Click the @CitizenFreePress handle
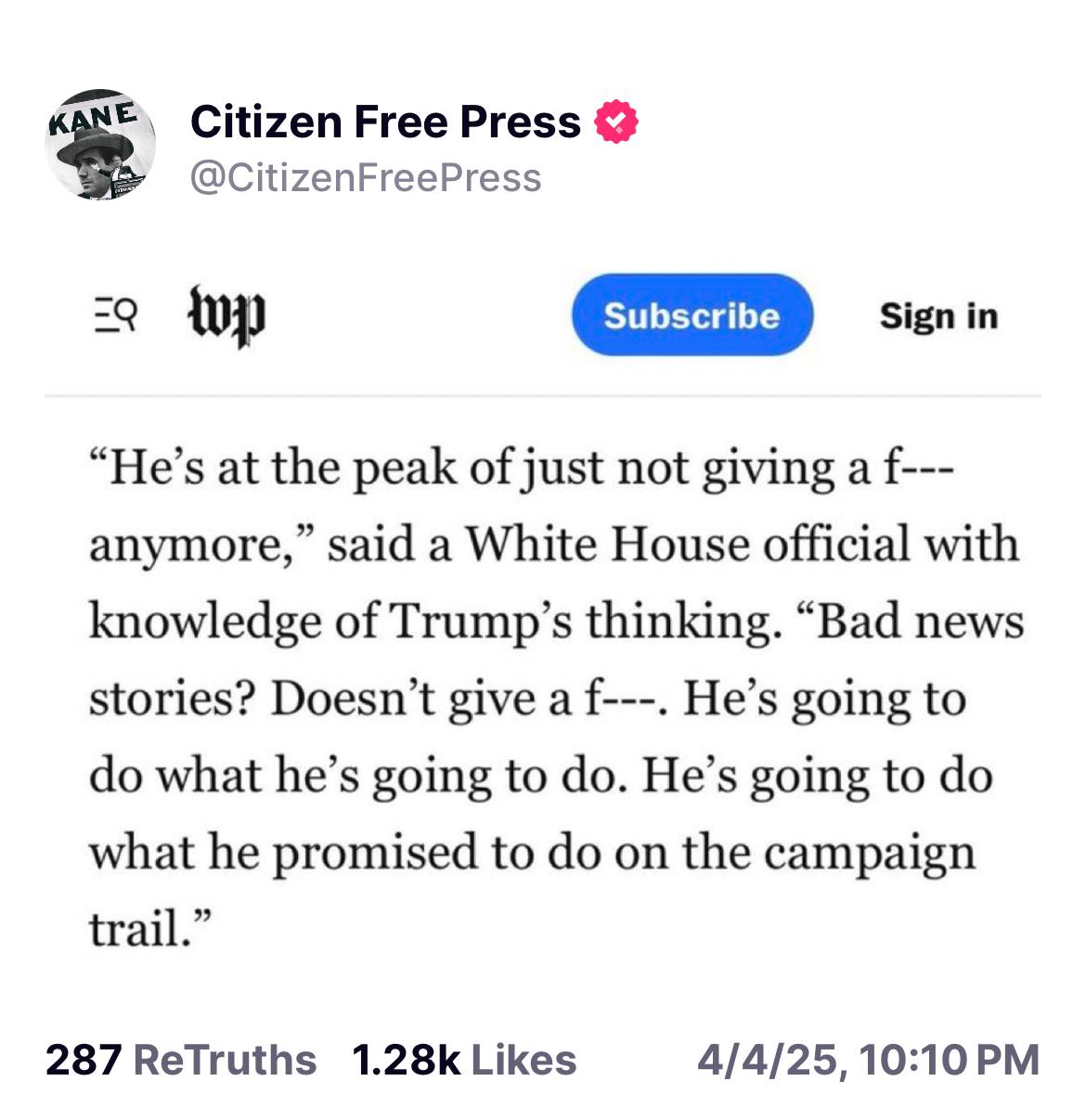1086x1120 pixels. 366,177
